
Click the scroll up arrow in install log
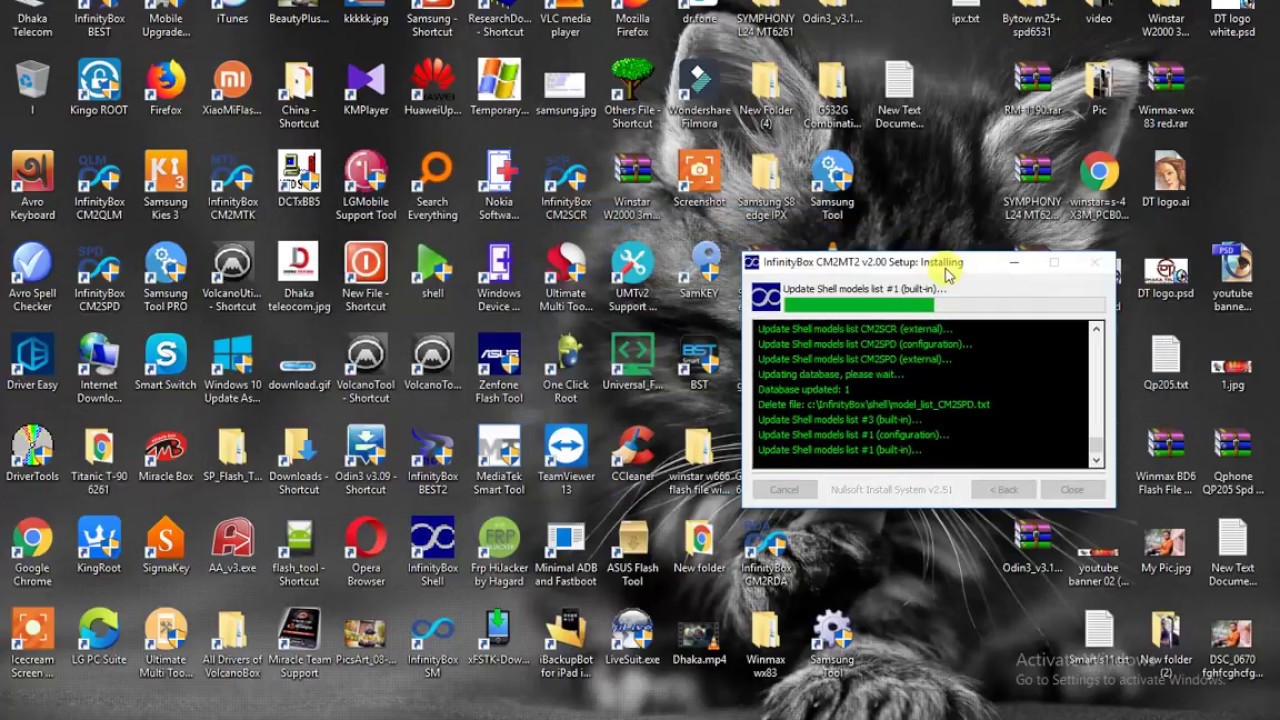click(x=1096, y=329)
